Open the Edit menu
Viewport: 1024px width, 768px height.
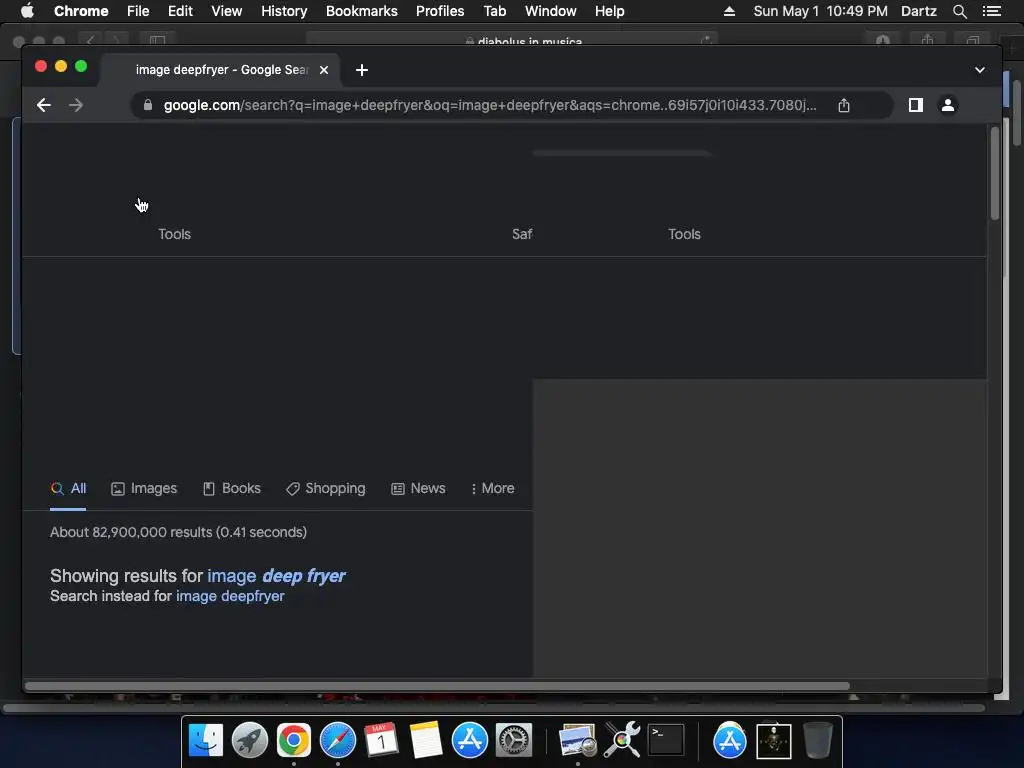point(180,11)
